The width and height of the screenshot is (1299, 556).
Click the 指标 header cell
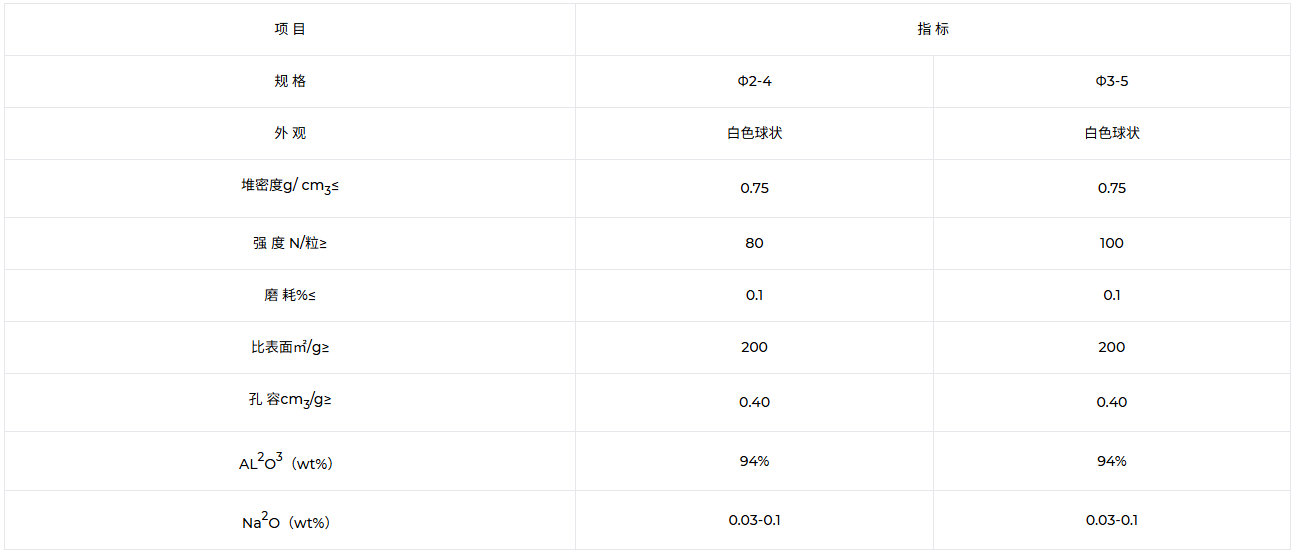click(933, 29)
